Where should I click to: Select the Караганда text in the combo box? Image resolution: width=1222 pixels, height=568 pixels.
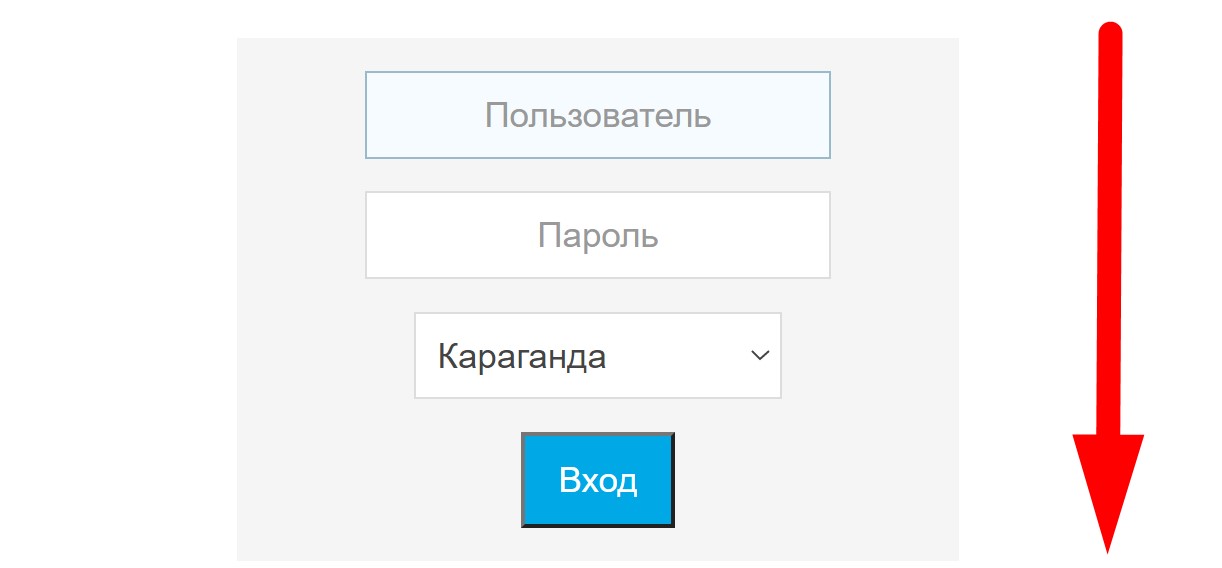tap(522, 357)
